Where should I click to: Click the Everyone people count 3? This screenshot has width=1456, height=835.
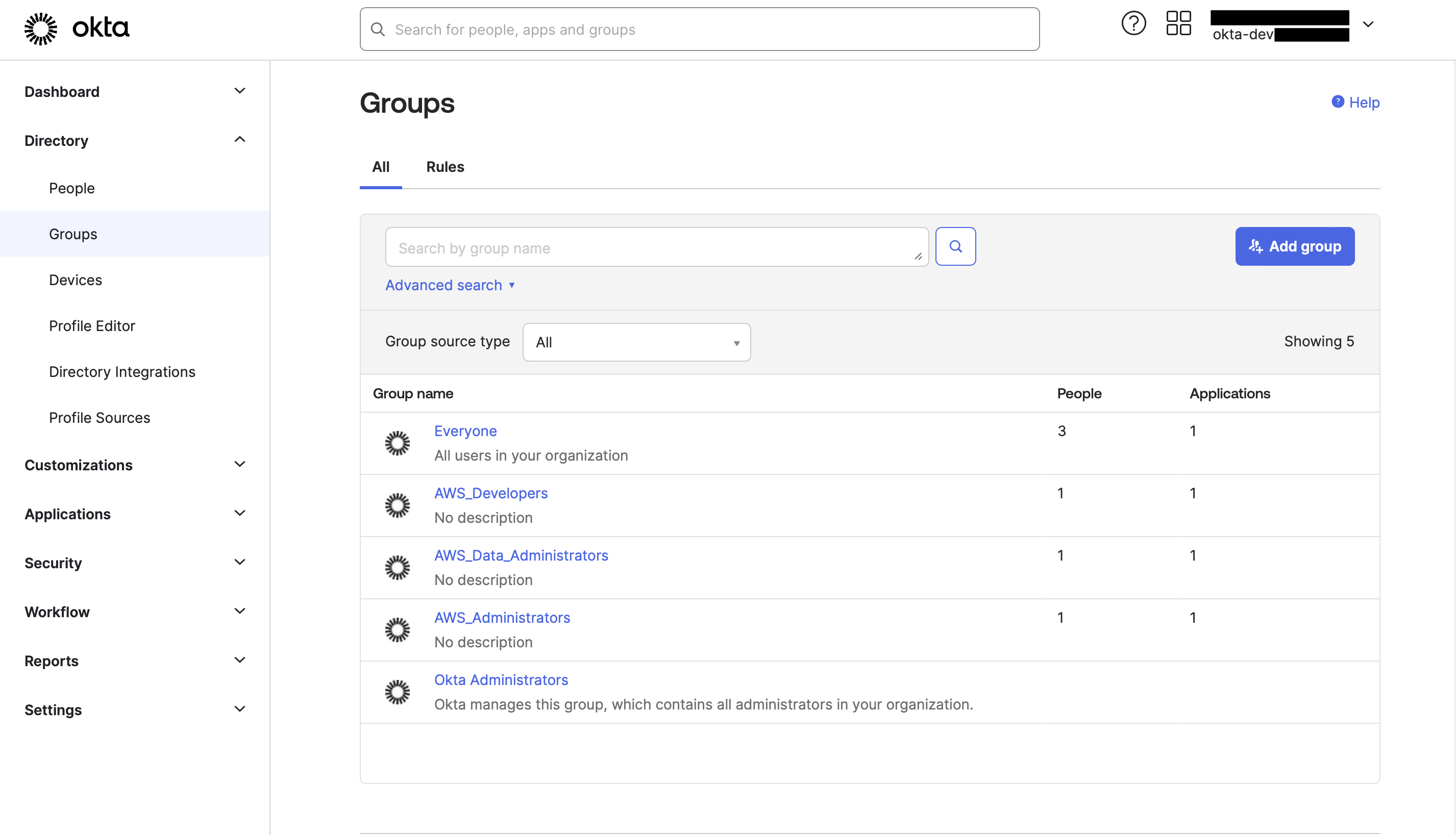pos(1062,431)
